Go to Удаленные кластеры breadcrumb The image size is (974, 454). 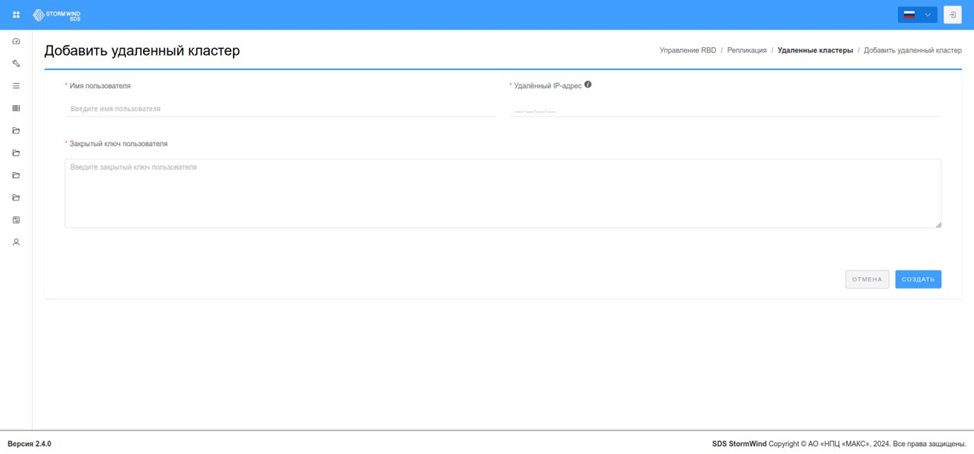click(815, 50)
